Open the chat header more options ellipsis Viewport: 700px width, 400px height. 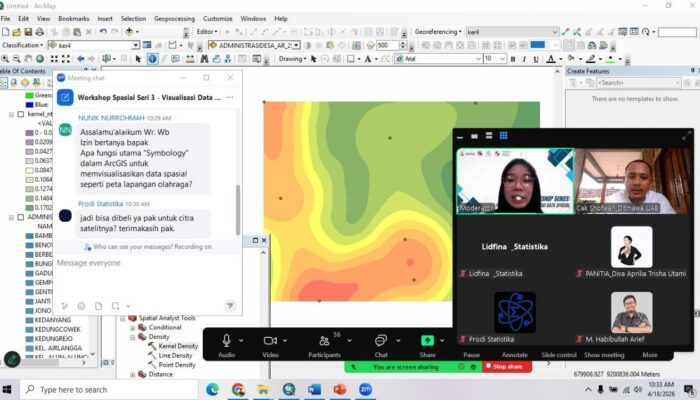coord(229,97)
